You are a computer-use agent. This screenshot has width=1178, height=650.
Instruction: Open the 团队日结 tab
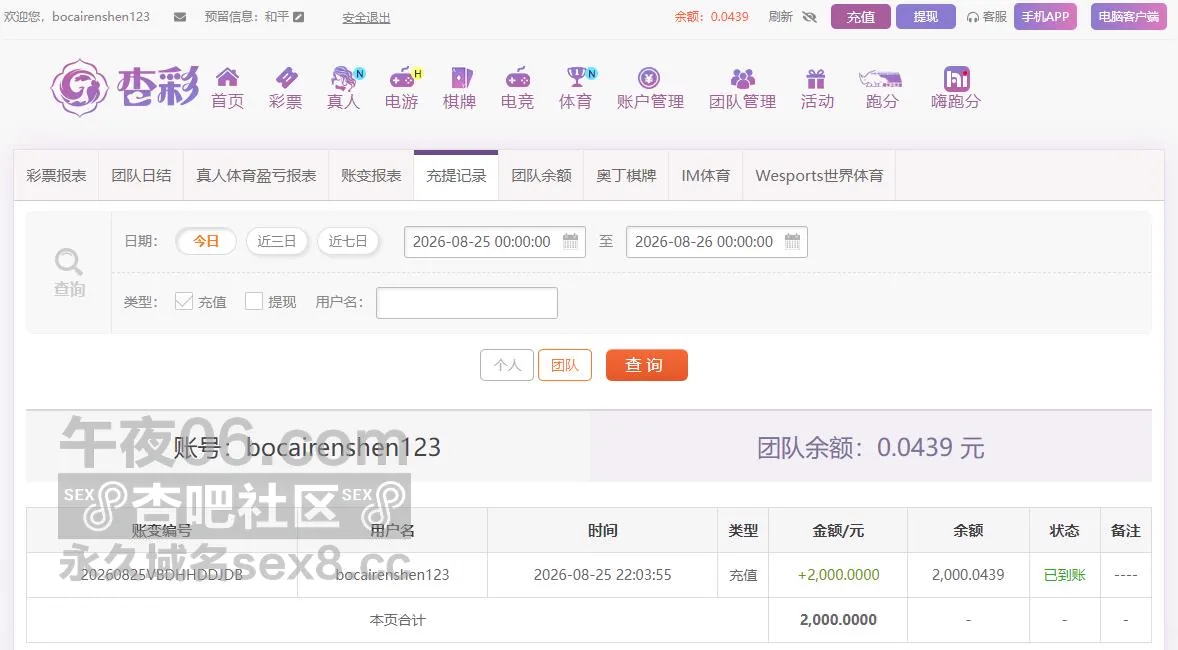141,176
